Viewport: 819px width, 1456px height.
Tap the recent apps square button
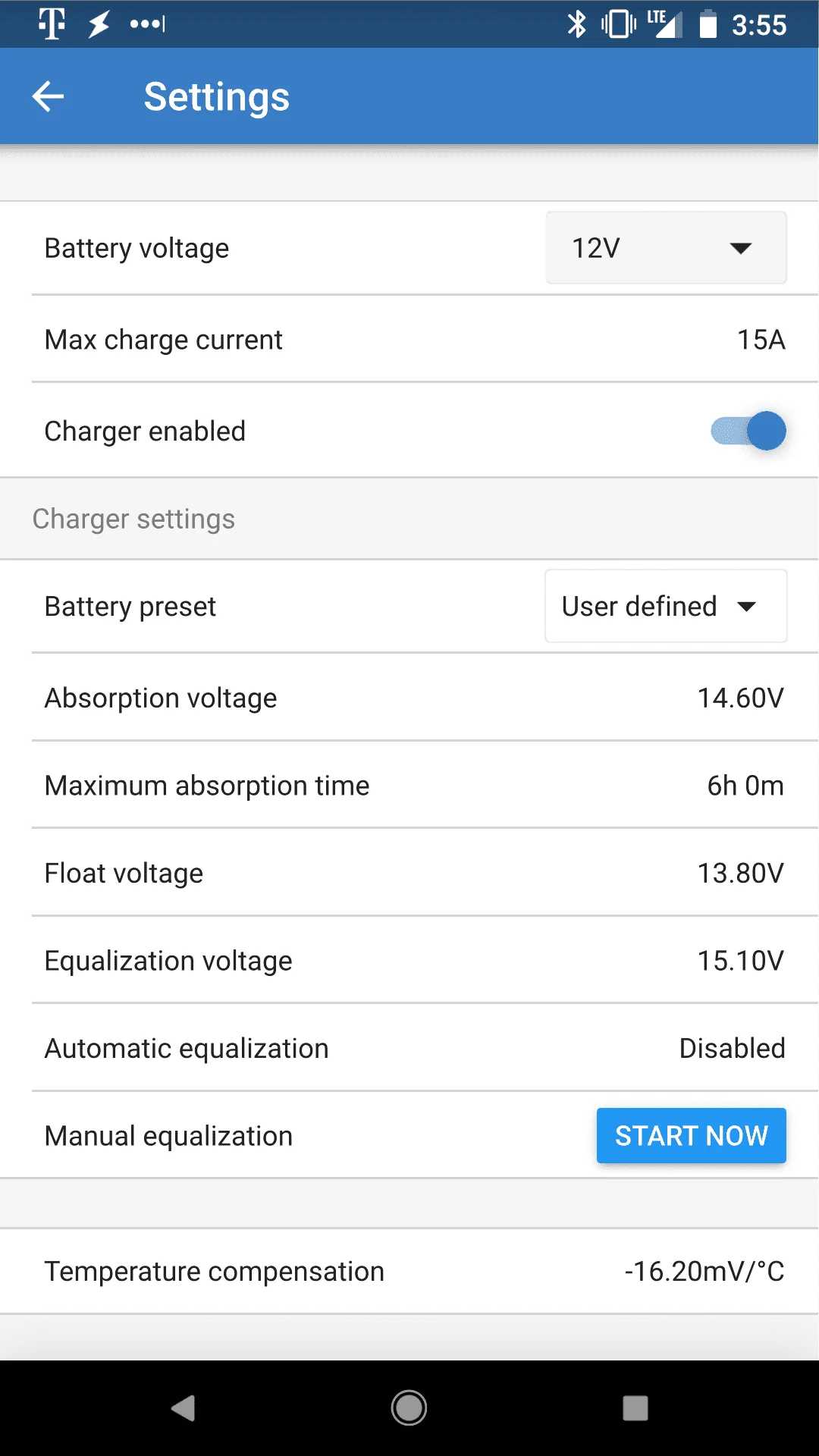[x=635, y=1408]
